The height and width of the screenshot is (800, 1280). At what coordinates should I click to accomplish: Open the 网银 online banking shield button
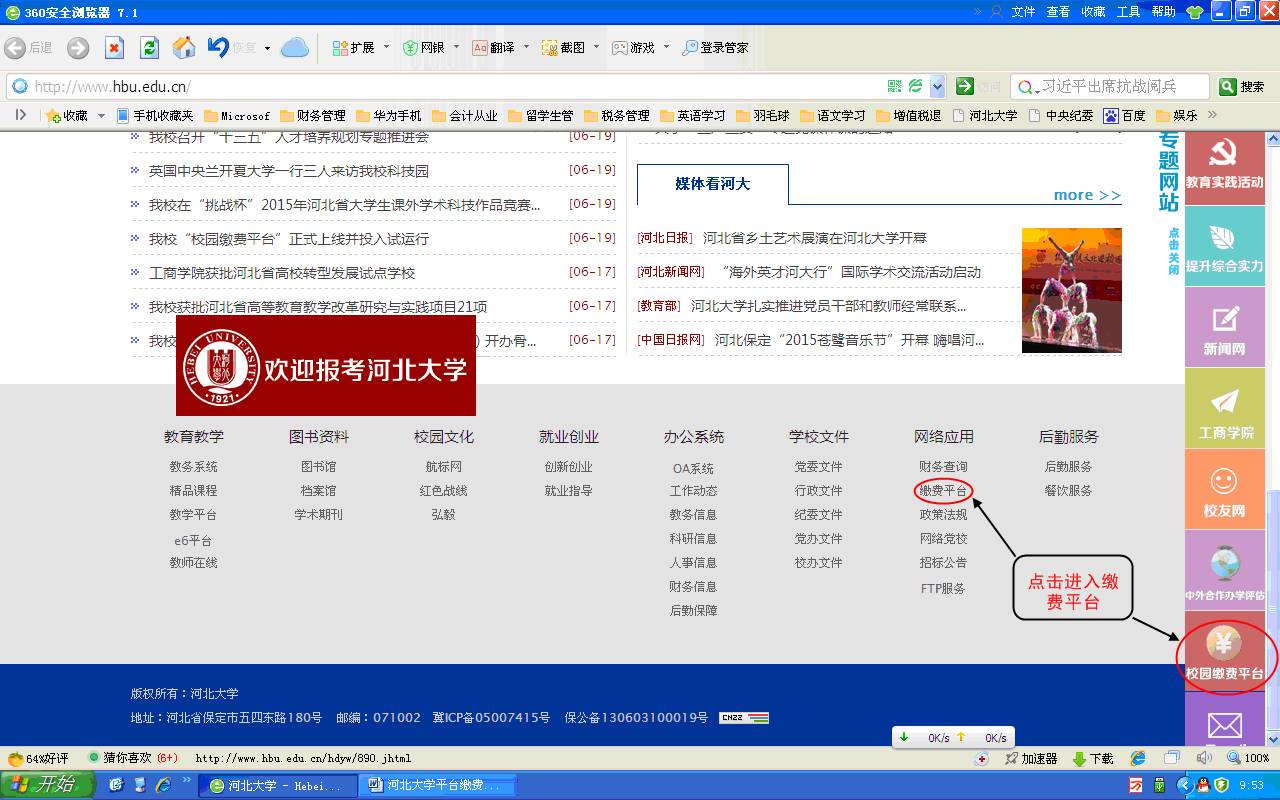423,48
